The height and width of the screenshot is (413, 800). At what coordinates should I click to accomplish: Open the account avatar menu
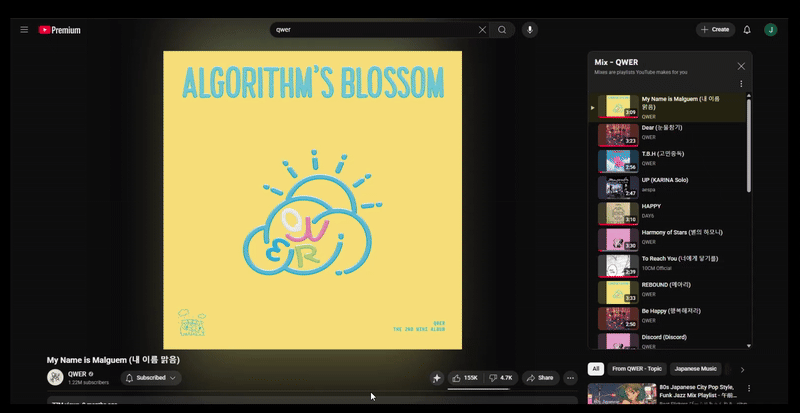[770, 30]
